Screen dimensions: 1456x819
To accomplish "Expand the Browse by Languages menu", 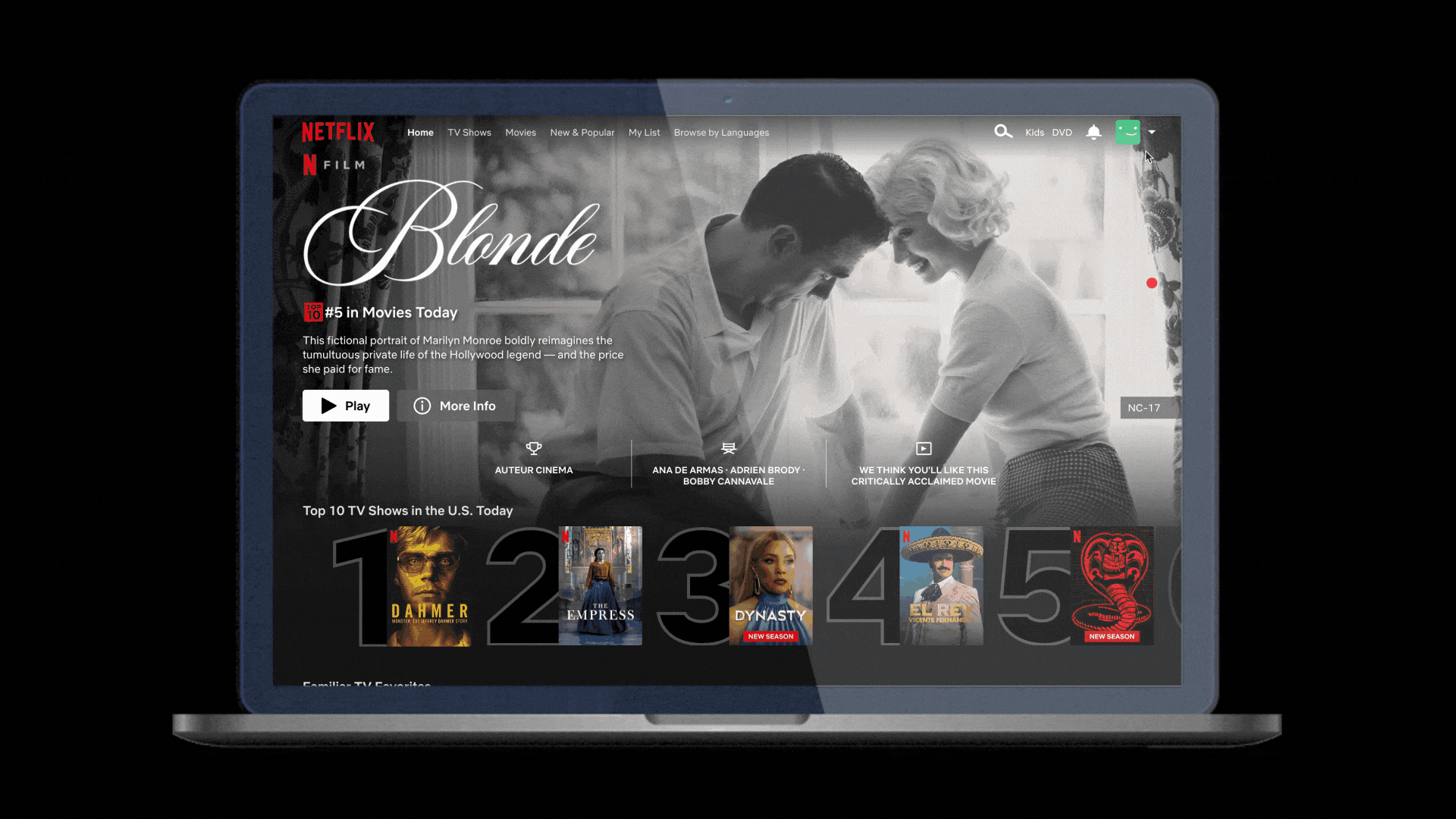I will coord(721,132).
